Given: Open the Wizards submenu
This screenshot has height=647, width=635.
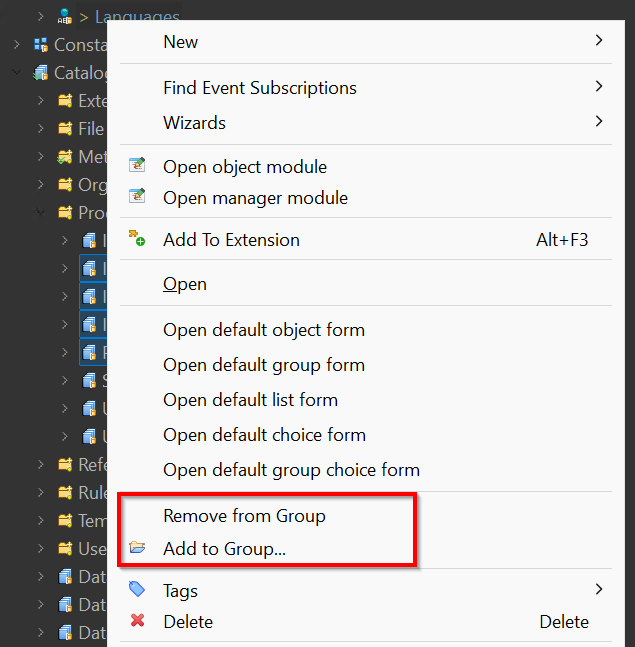Looking at the screenshot, I should coord(366,123).
